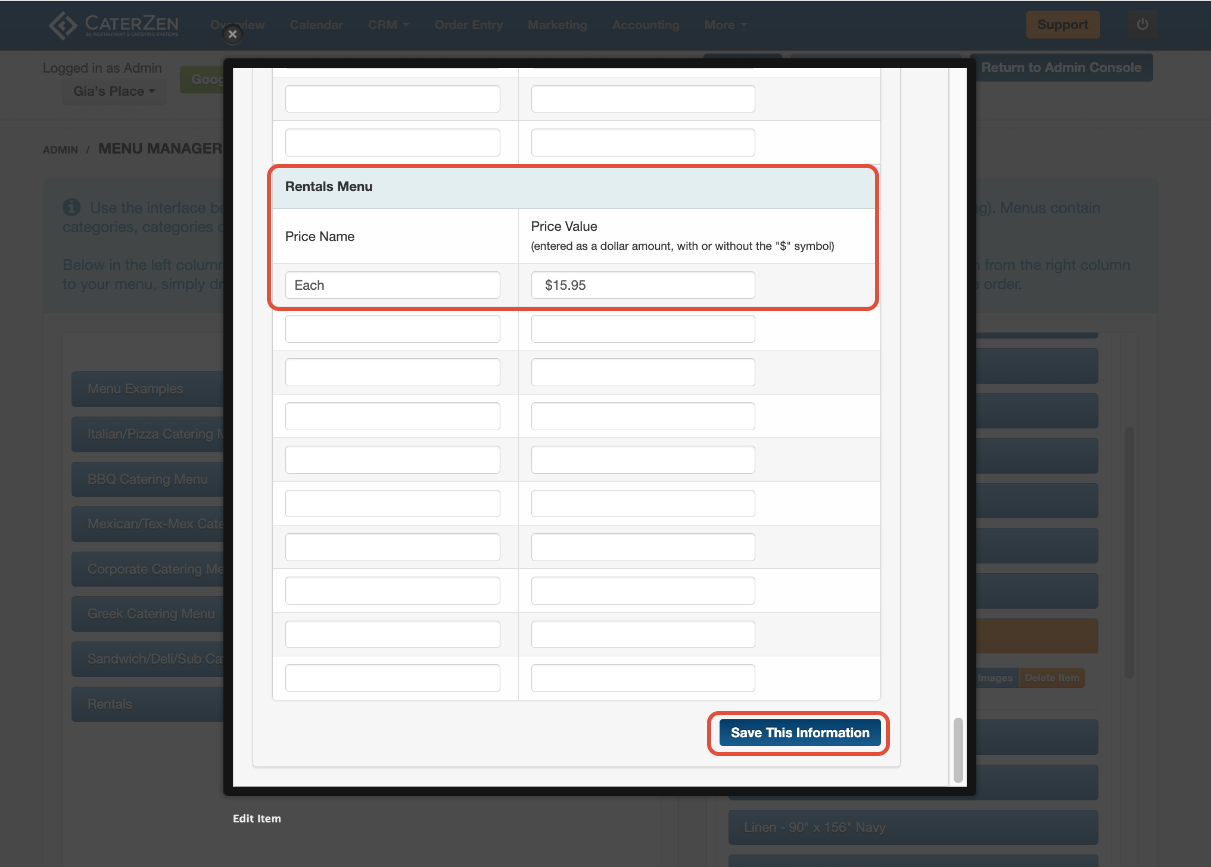Click the page's right-side scrollbar

coord(1130,552)
